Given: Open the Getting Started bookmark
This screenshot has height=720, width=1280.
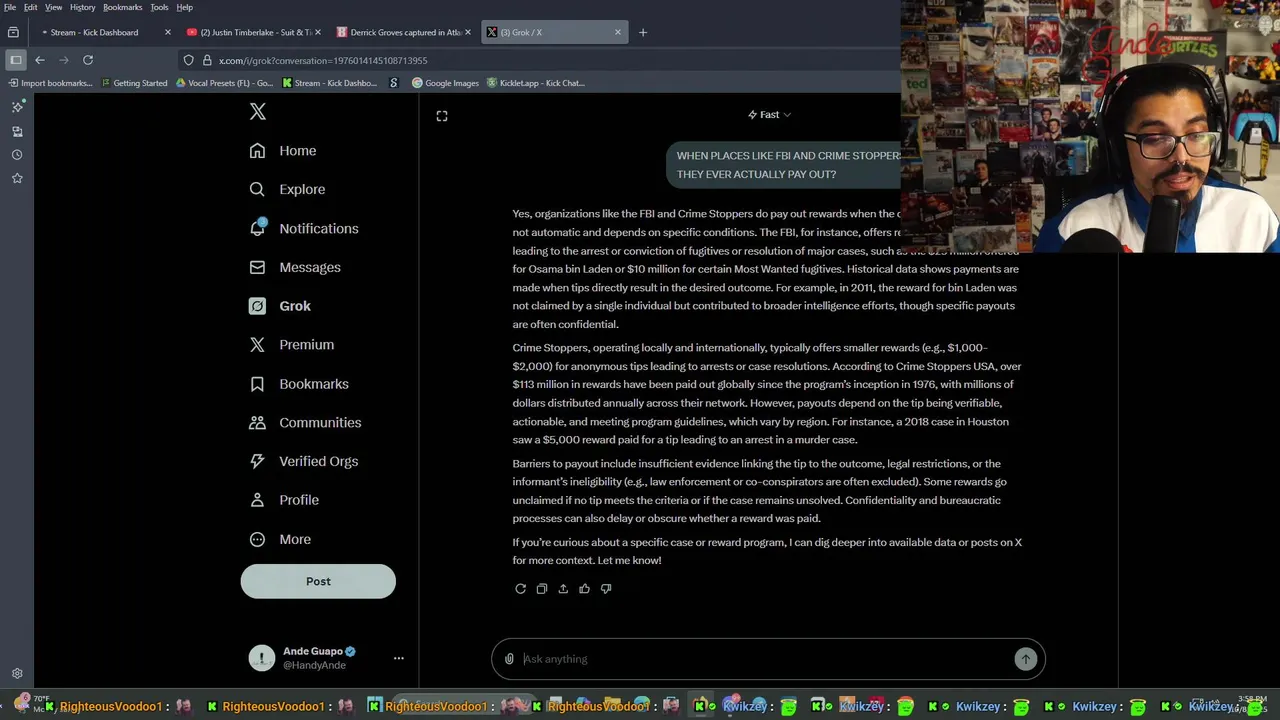Looking at the screenshot, I should coord(134,83).
